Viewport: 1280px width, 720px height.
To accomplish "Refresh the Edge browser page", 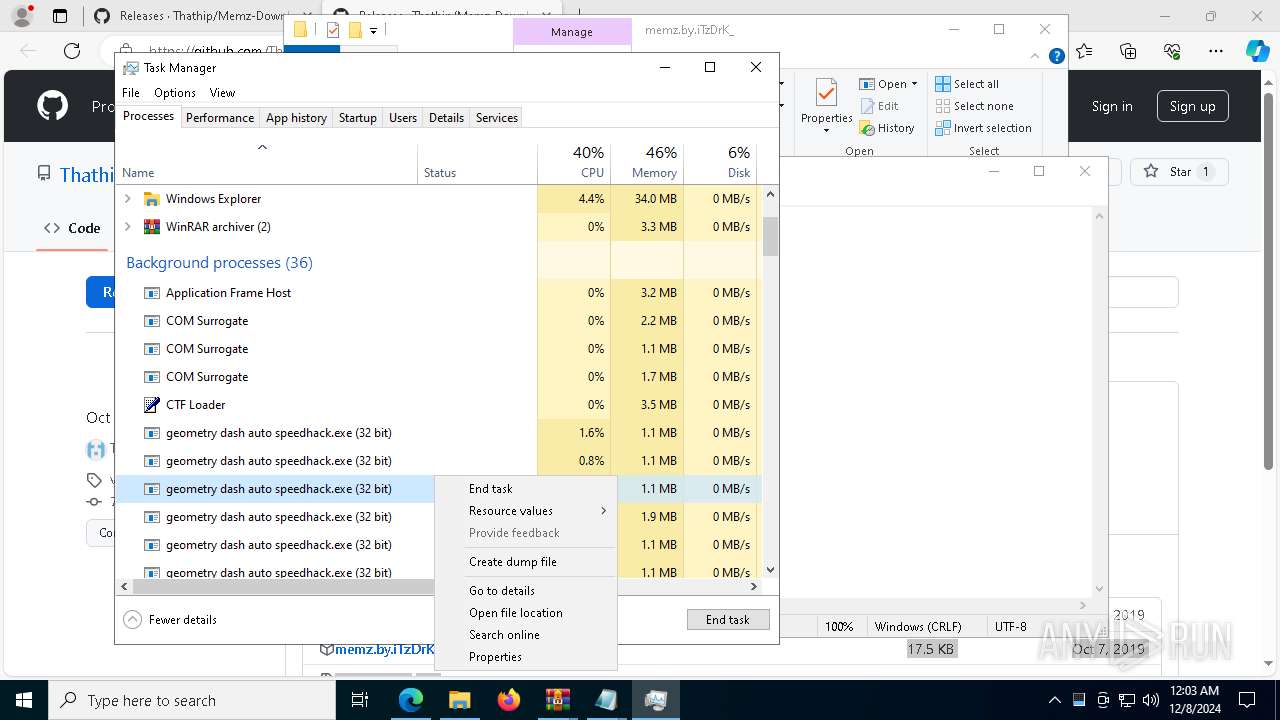I will pos(72,51).
